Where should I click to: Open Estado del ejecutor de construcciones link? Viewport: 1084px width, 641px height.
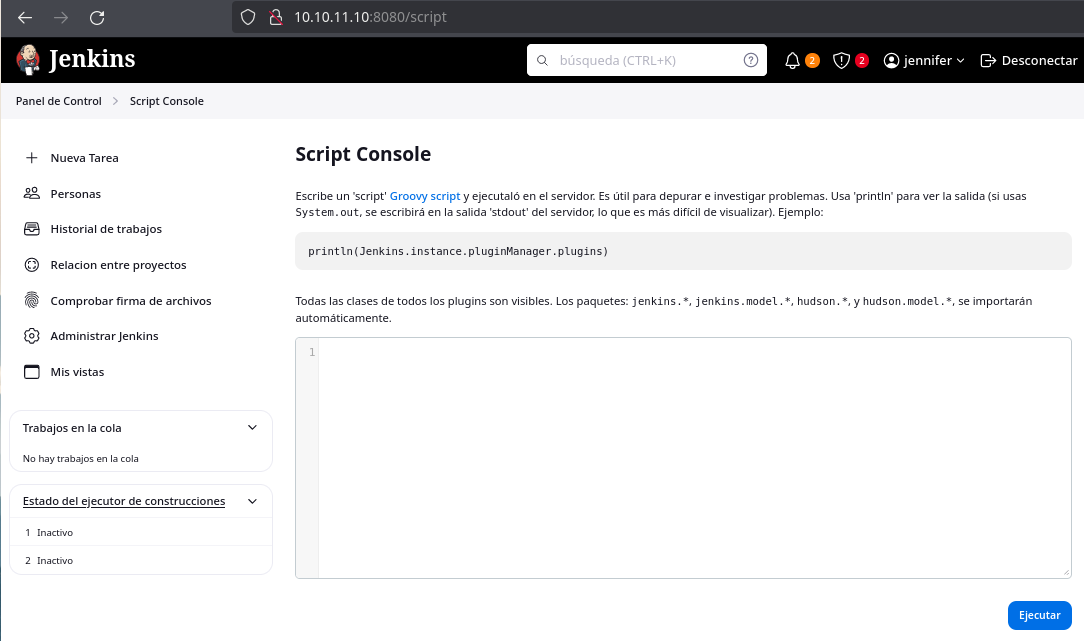124,501
